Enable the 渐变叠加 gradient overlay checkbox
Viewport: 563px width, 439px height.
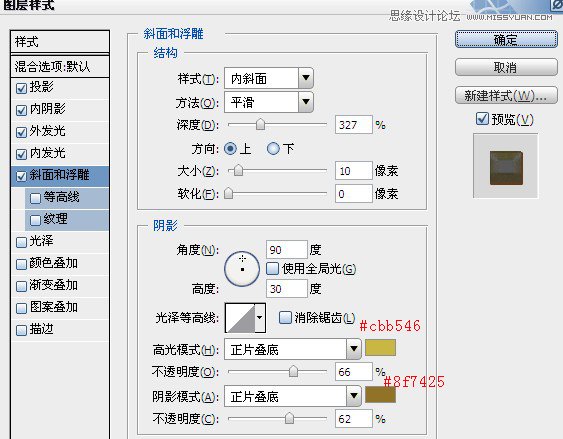(22, 286)
